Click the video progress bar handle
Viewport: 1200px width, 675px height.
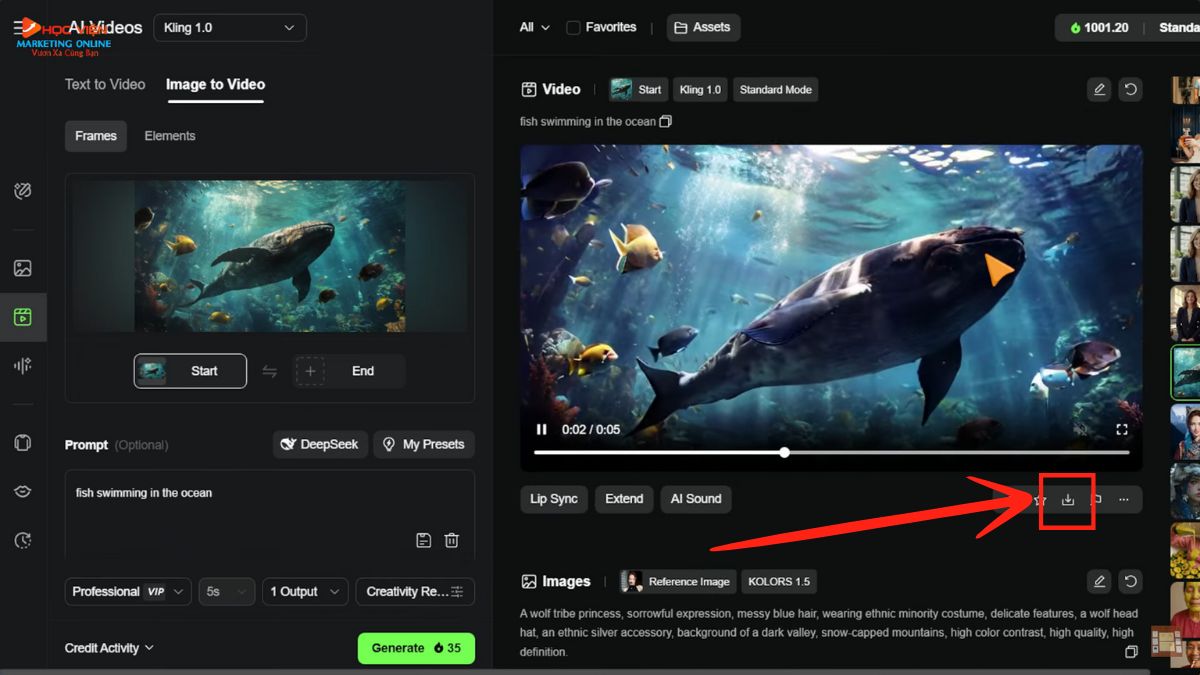tap(785, 452)
